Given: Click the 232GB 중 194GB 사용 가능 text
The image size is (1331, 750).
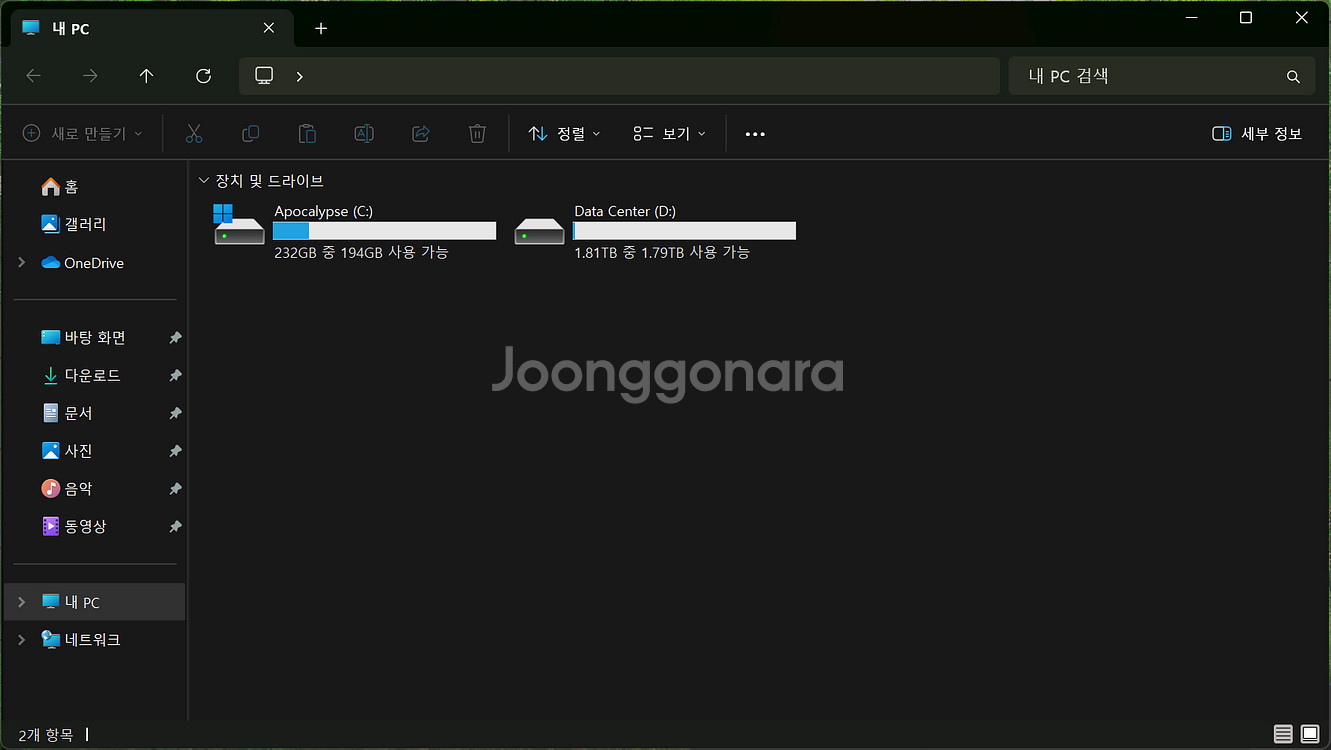Looking at the screenshot, I should [x=361, y=252].
